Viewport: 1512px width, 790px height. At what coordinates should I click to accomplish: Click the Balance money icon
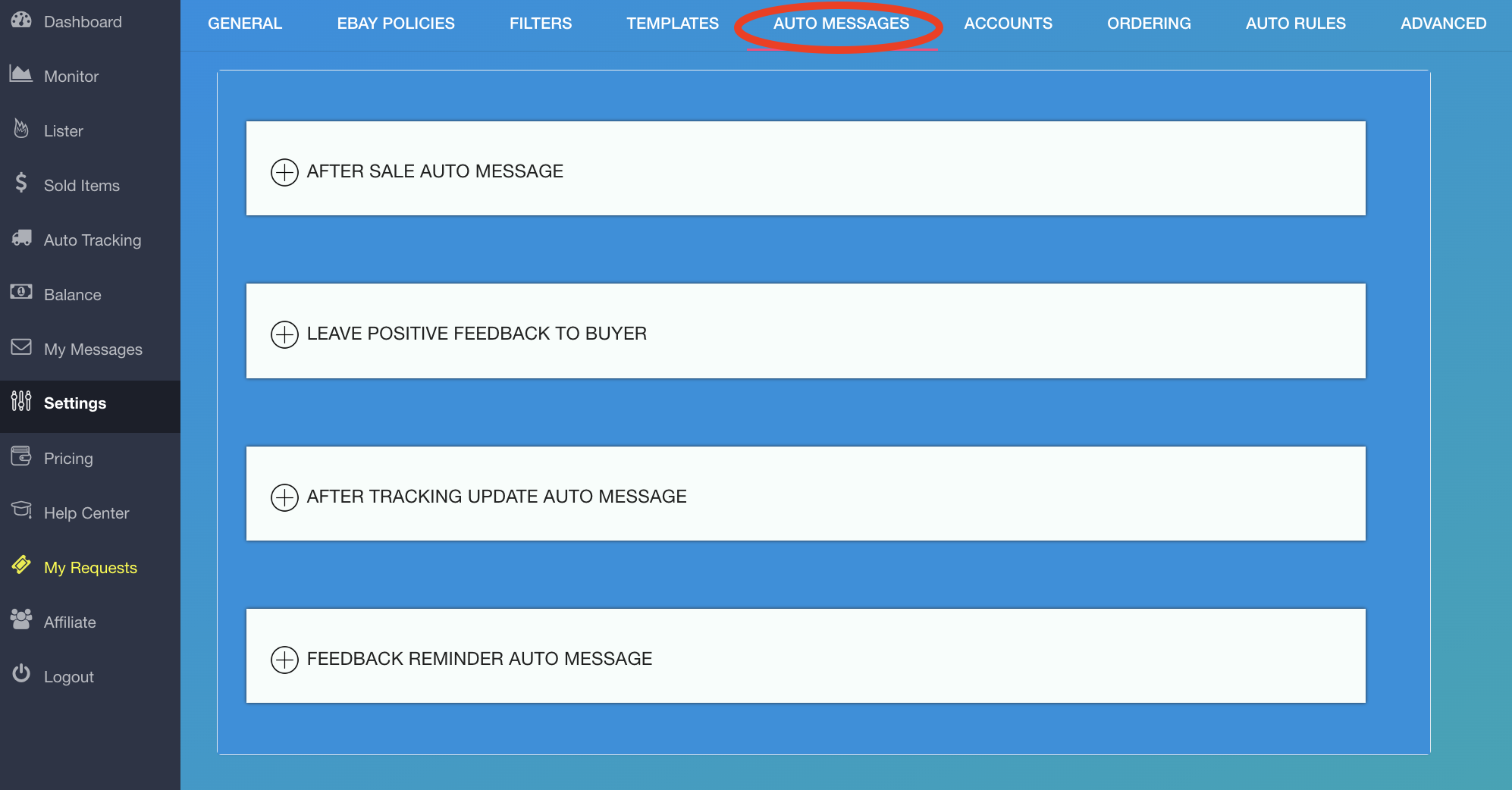point(21,292)
